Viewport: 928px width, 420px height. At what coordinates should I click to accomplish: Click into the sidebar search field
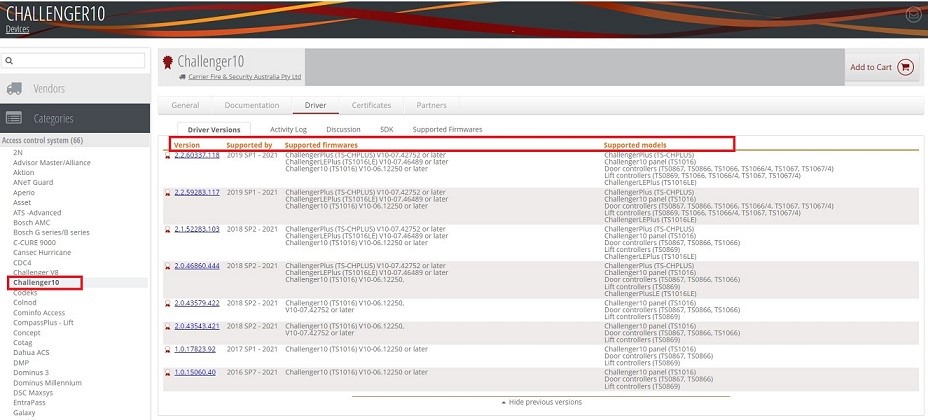coord(73,60)
